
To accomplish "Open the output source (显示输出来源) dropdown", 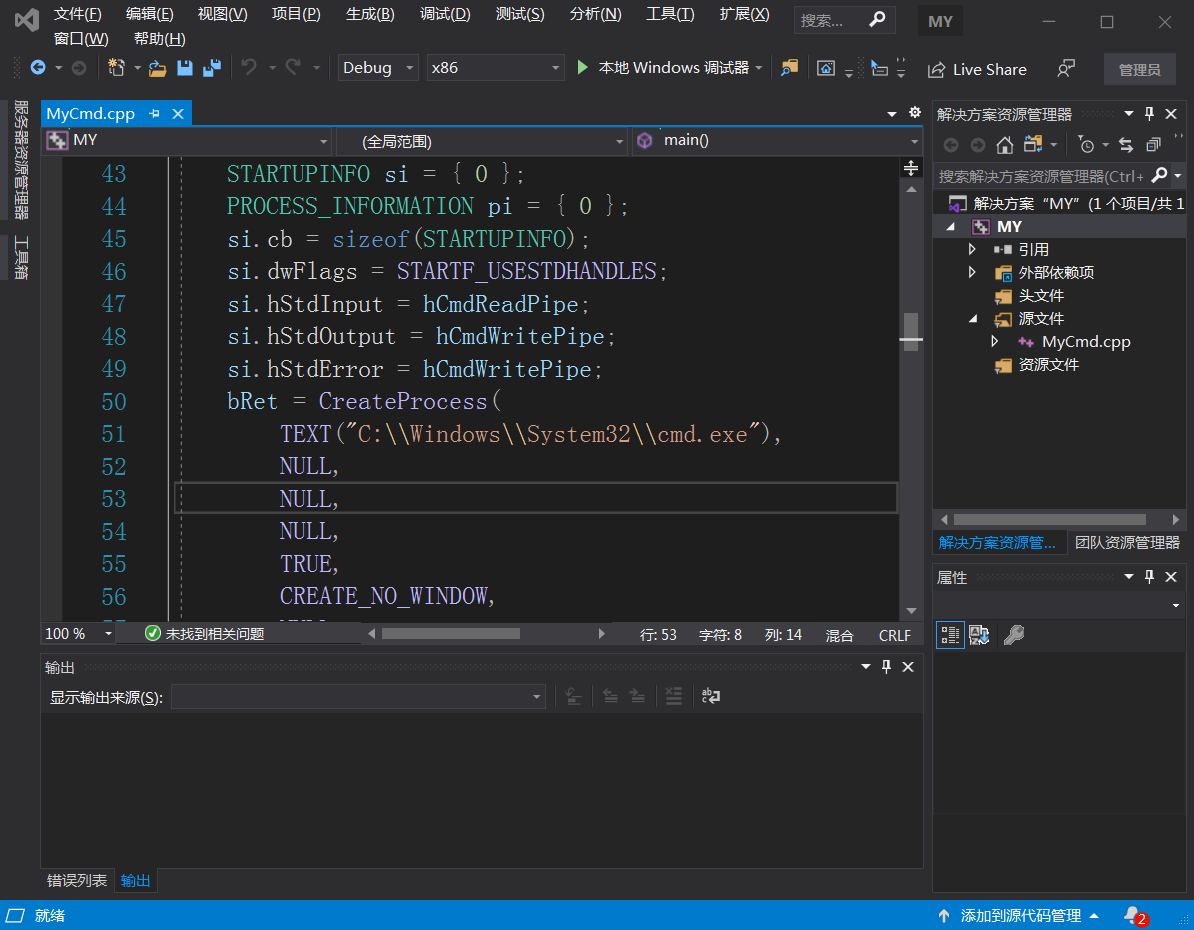I will [x=358, y=697].
